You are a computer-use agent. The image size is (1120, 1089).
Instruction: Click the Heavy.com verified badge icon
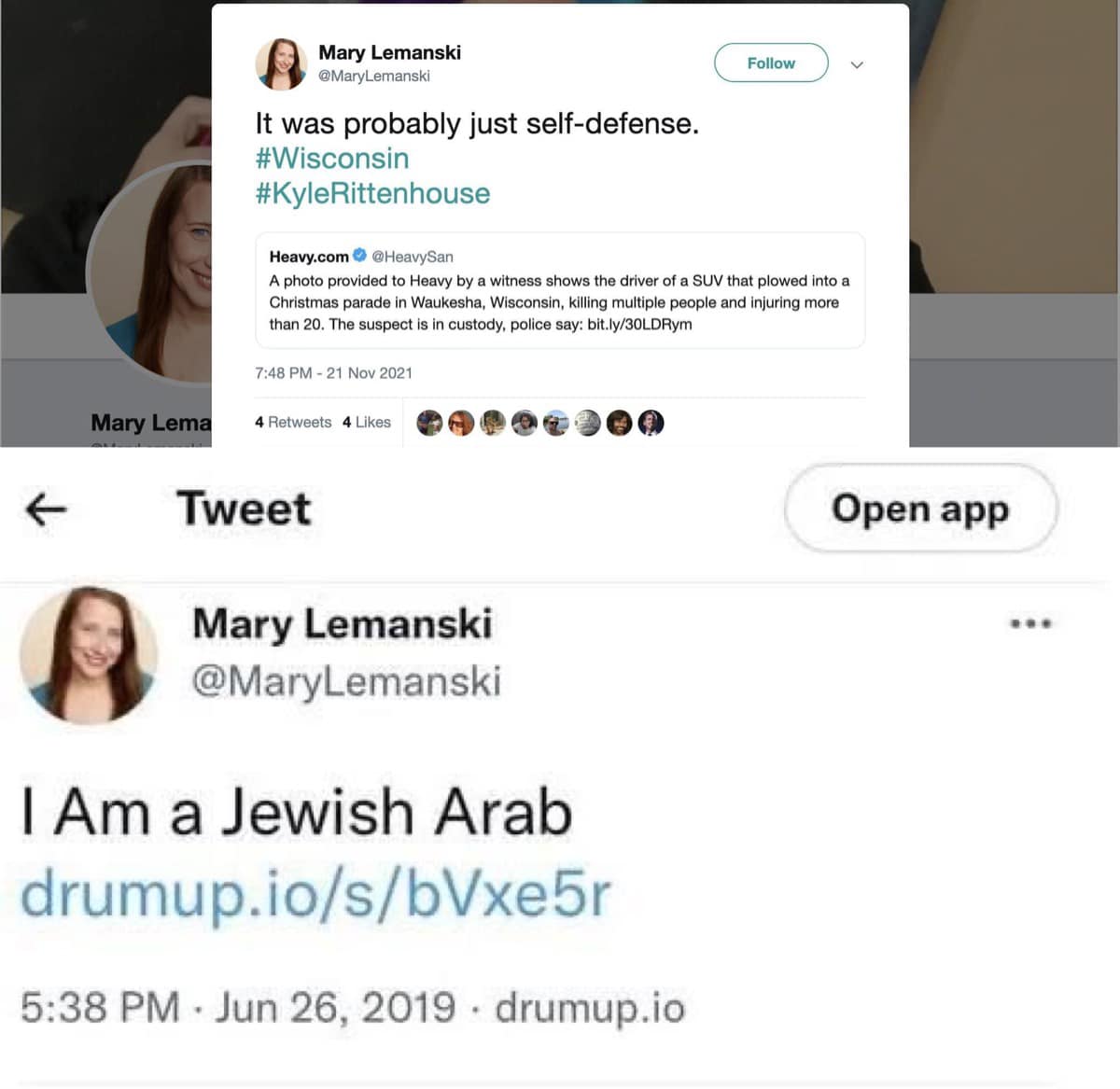(359, 256)
